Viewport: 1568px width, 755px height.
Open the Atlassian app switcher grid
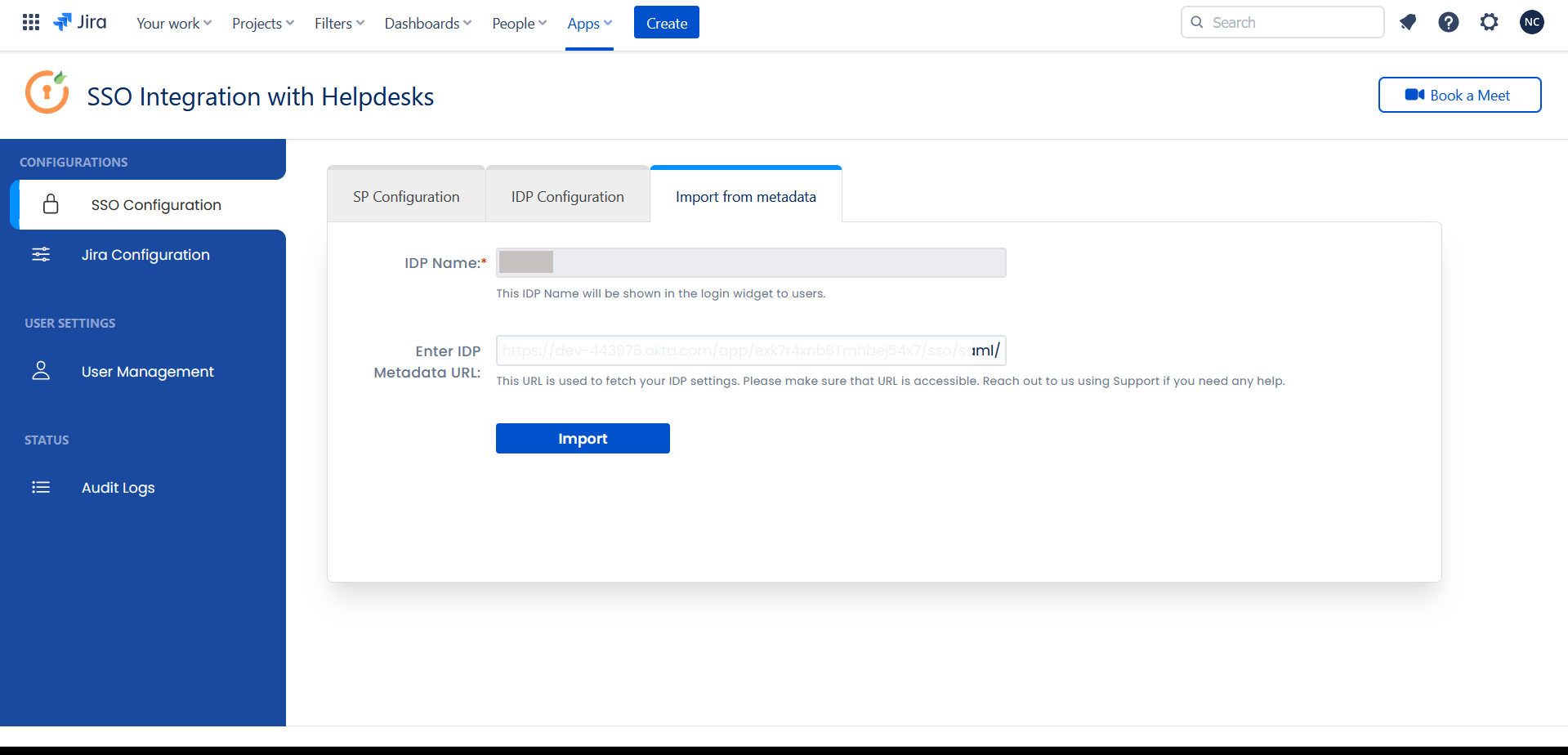pyautogui.click(x=31, y=23)
